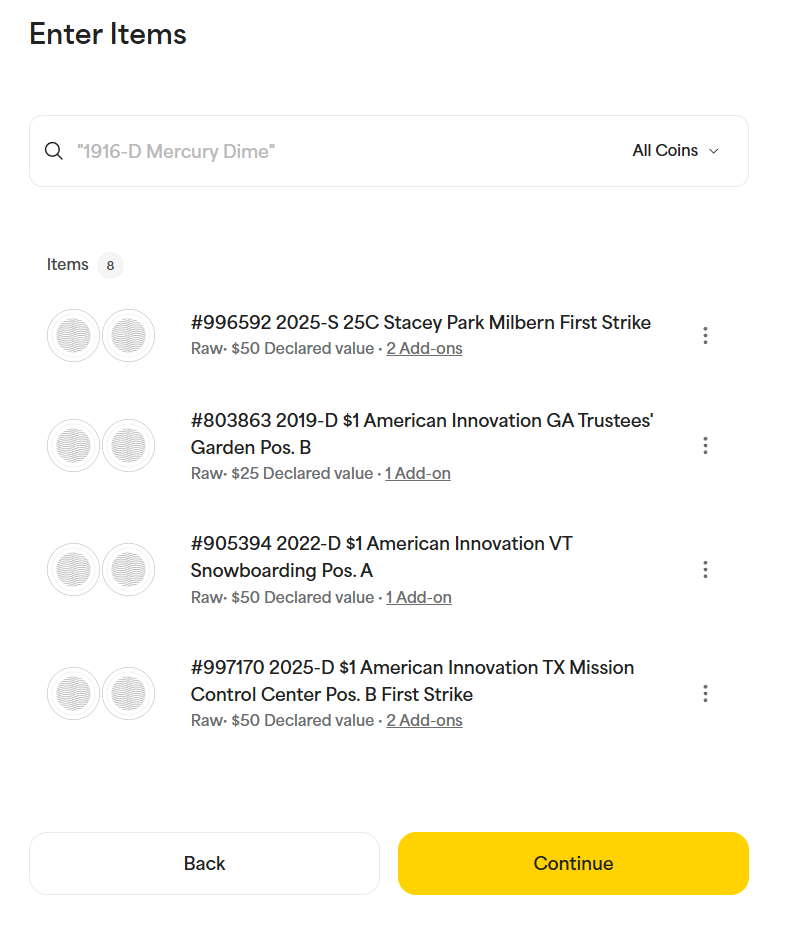Click the chevron next to All Coins
Viewport: 786px width, 937px height.
point(714,151)
